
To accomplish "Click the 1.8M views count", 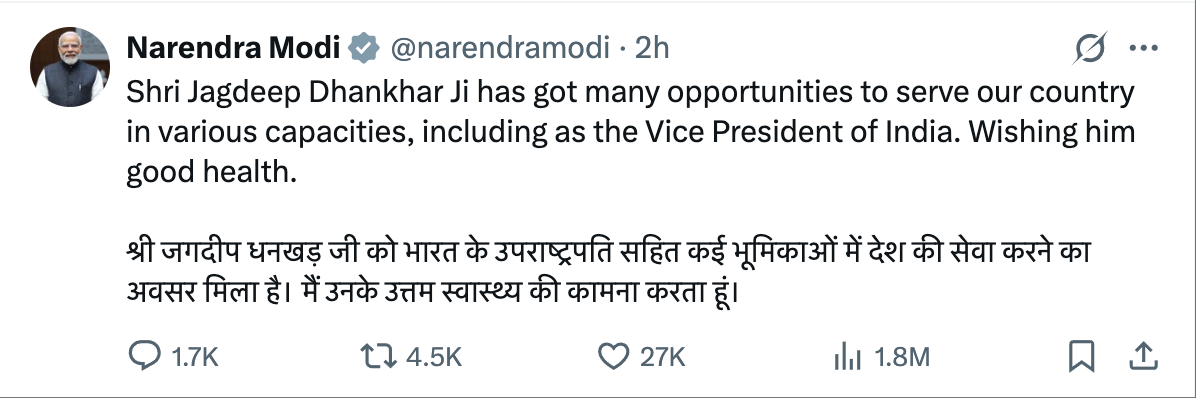I will click(x=901, y=357).
